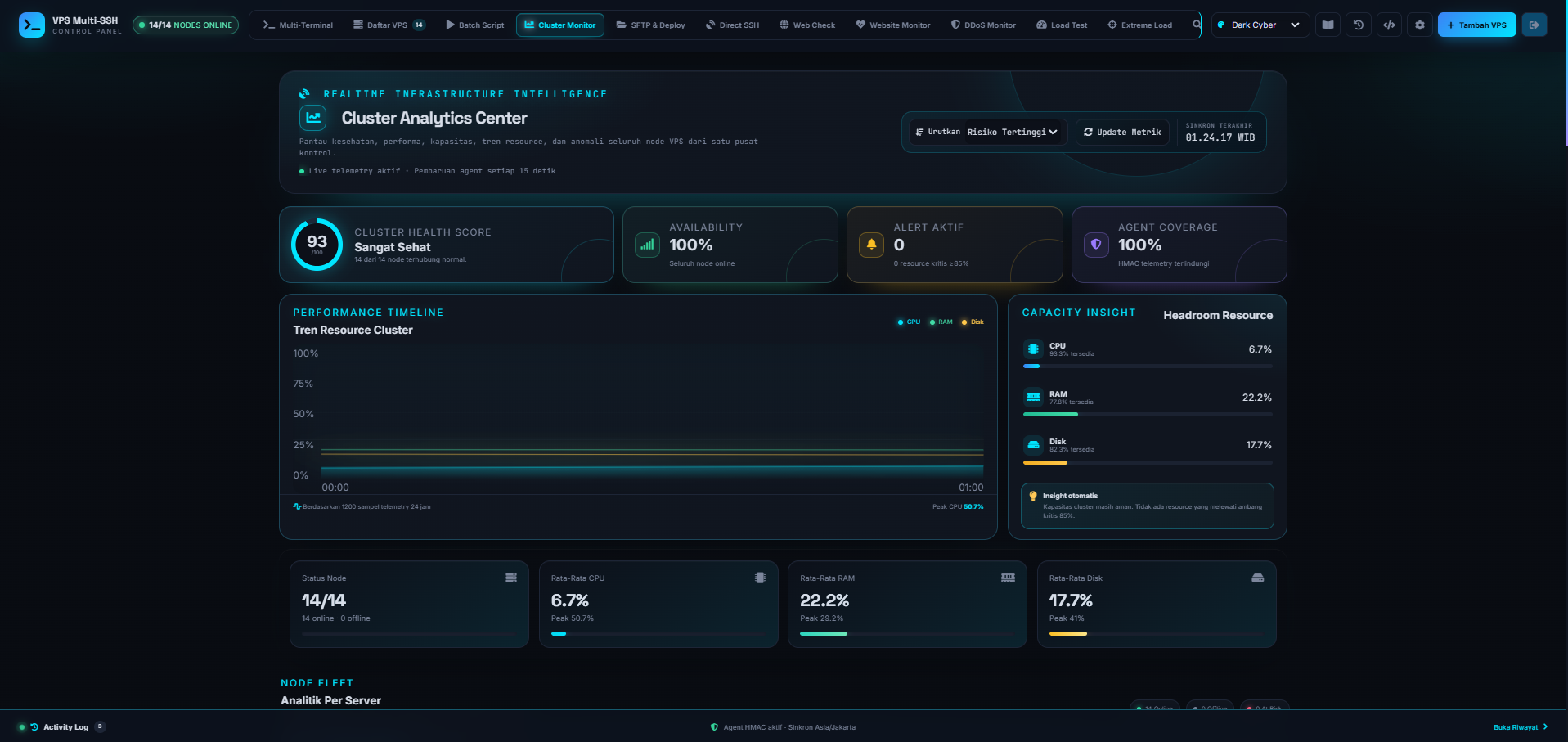Toggle the RAM series in the chart legend
The height and width of the screenshot is (742, 1568).
click(941, 322)
